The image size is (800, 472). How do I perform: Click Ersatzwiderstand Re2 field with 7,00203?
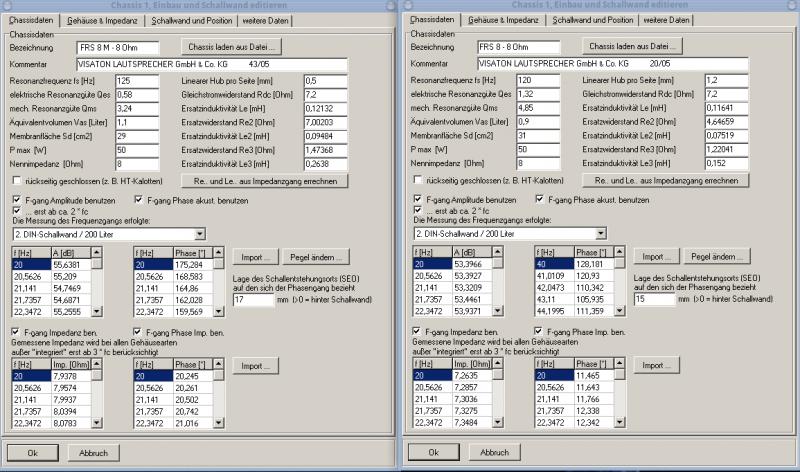click(326, 122)
